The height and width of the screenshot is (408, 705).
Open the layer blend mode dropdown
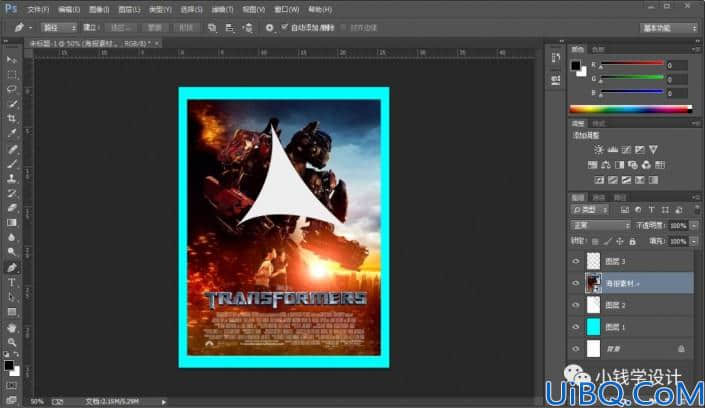coord(601,225)
